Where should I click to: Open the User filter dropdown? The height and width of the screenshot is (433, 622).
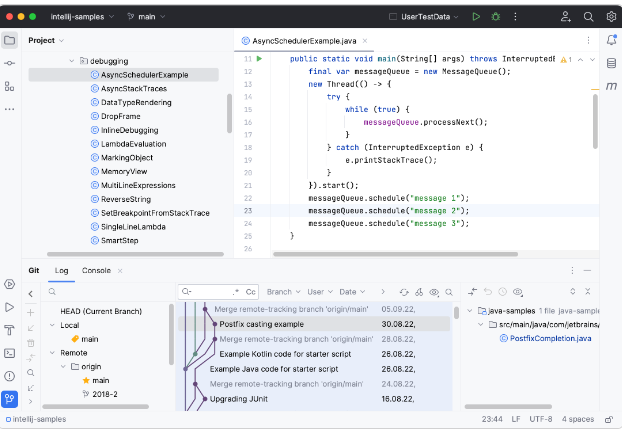[320, 292]
